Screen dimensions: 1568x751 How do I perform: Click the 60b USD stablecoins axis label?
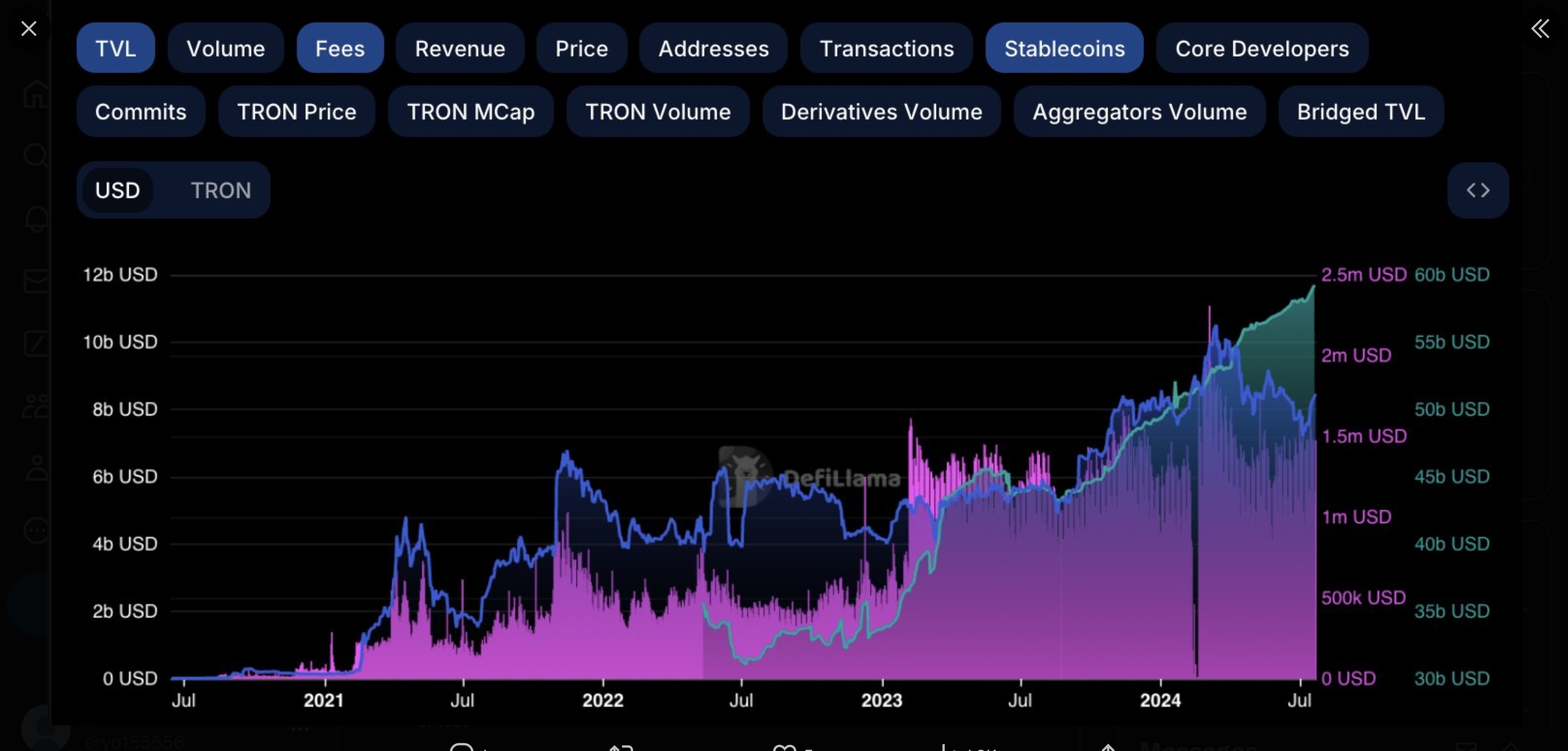coord(1452,275)
